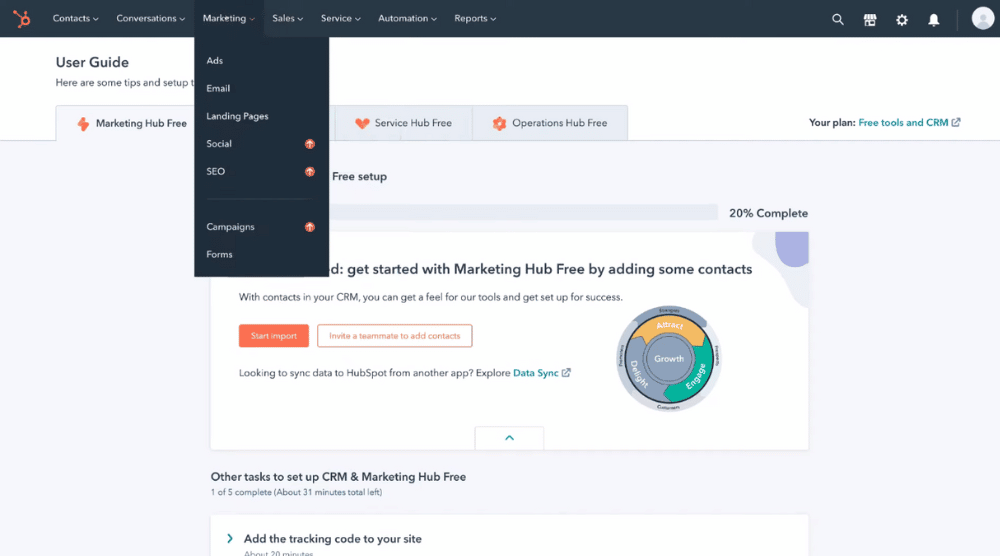Image resolution: width=1000 pixels, height=556 pixels.
Task: Click the 1 of 5 complete text
Action: [x=297, y=492]
